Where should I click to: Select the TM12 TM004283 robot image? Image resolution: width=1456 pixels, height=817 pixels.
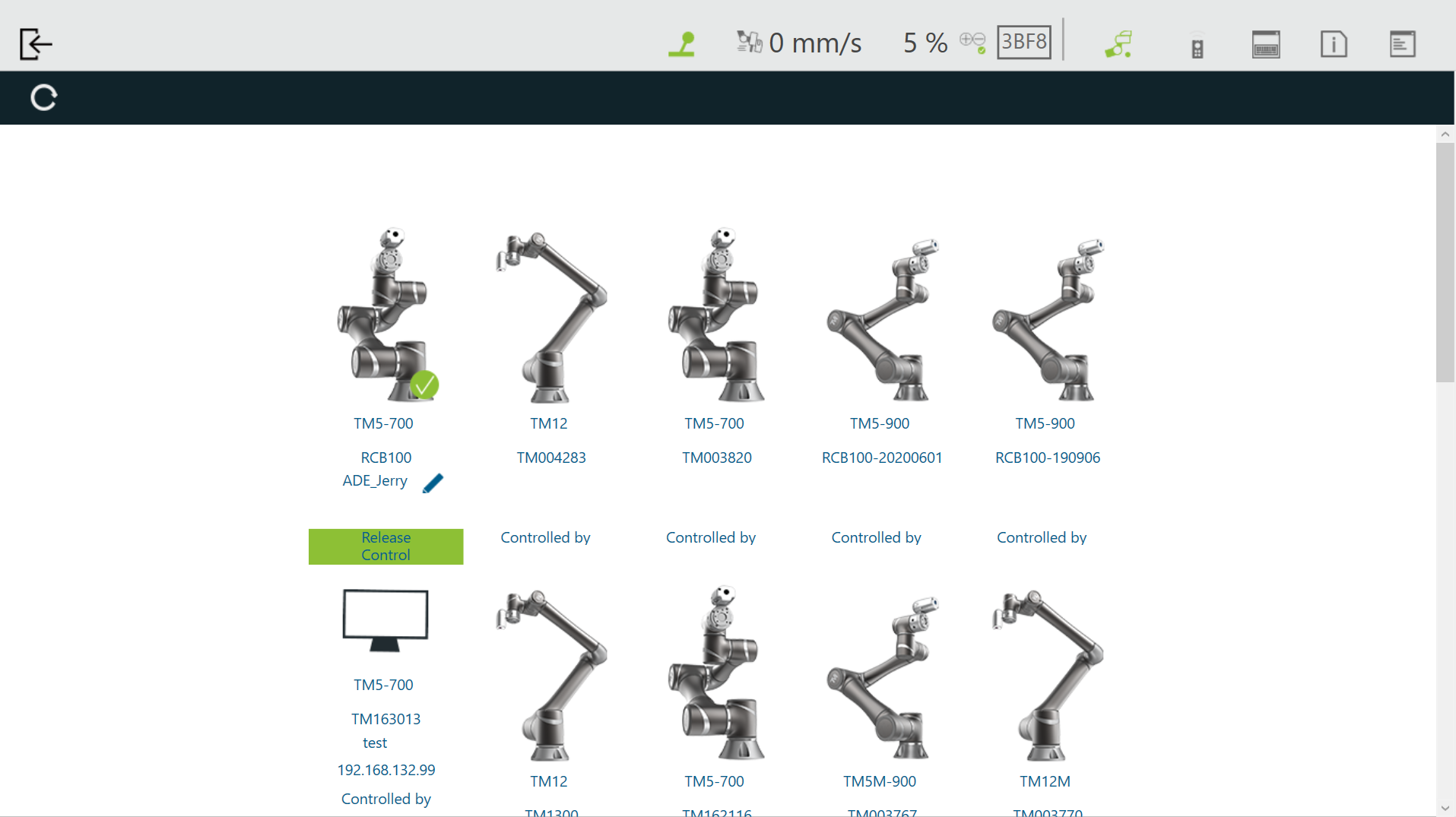550,317
